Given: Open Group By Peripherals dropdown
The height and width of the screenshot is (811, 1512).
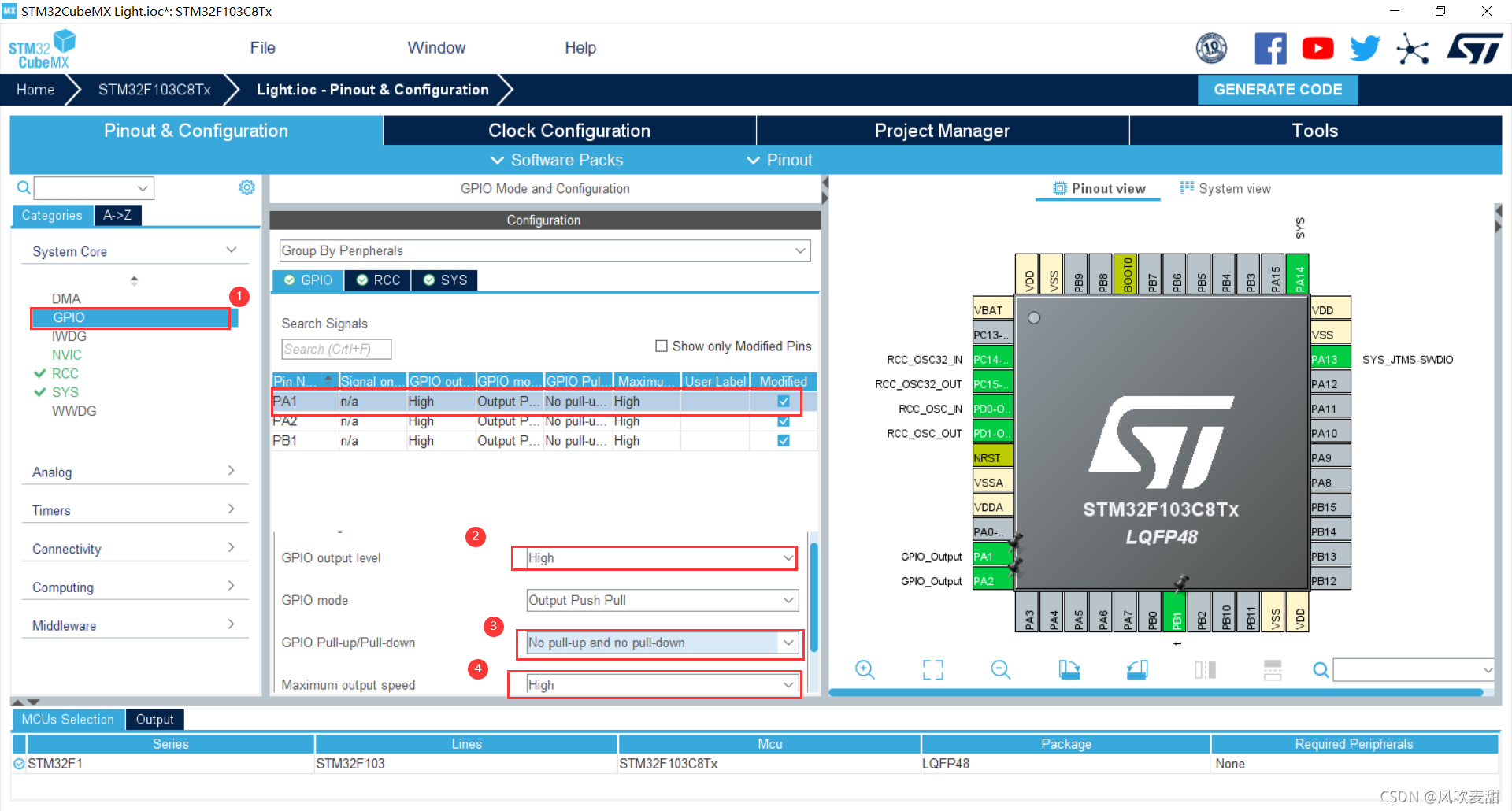Looking at the screenshot, I should pyautogui.click(x=544, y=250).
